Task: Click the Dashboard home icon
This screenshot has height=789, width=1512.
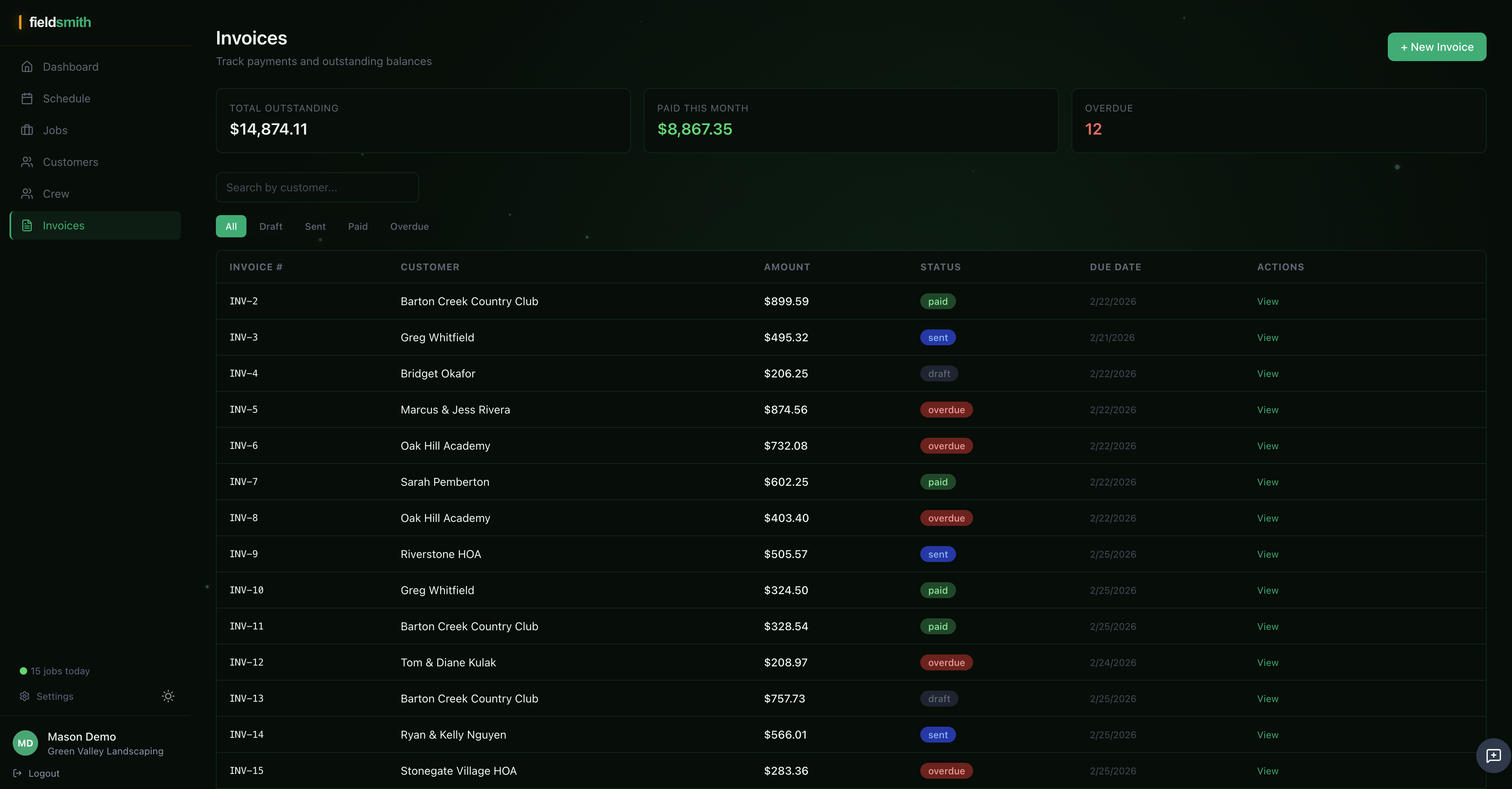Action: click(x=27, y=67)
